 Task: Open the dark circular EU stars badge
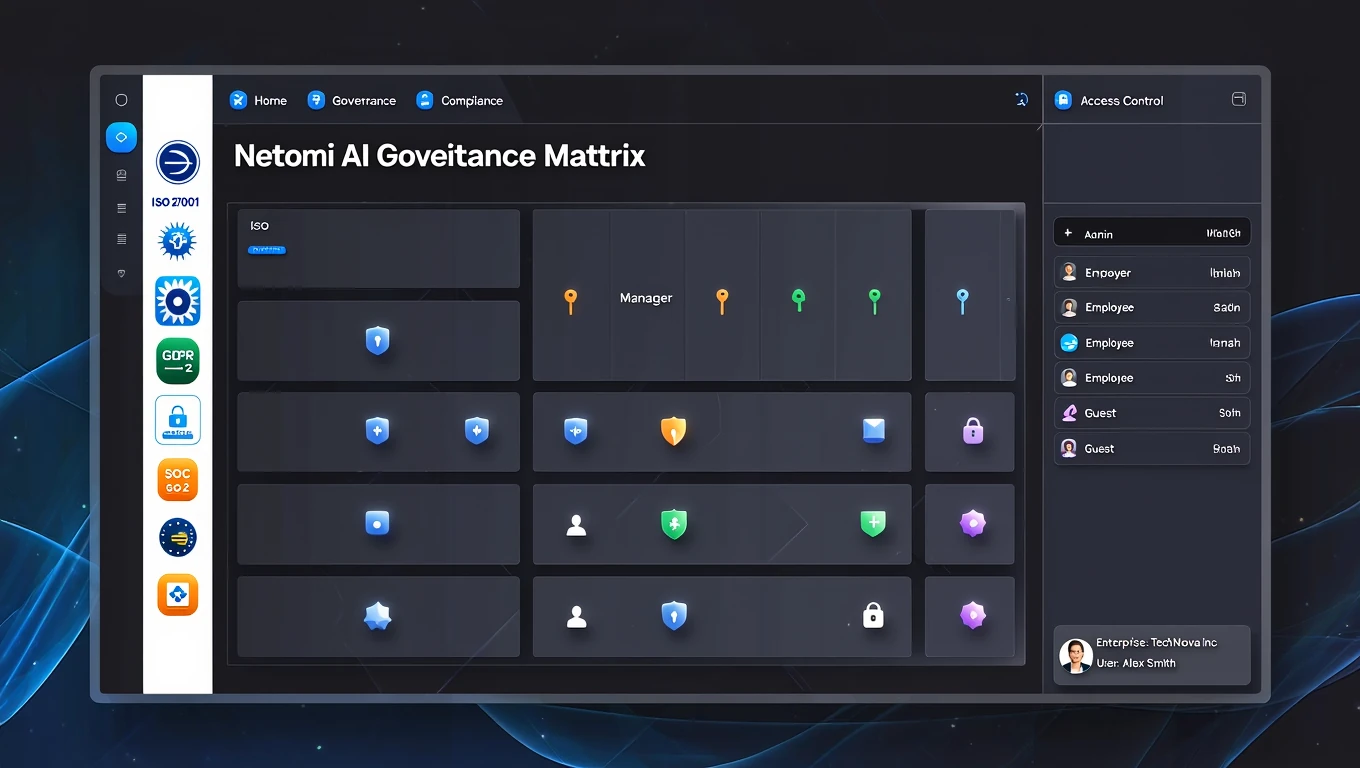click(x=178, y=538)
